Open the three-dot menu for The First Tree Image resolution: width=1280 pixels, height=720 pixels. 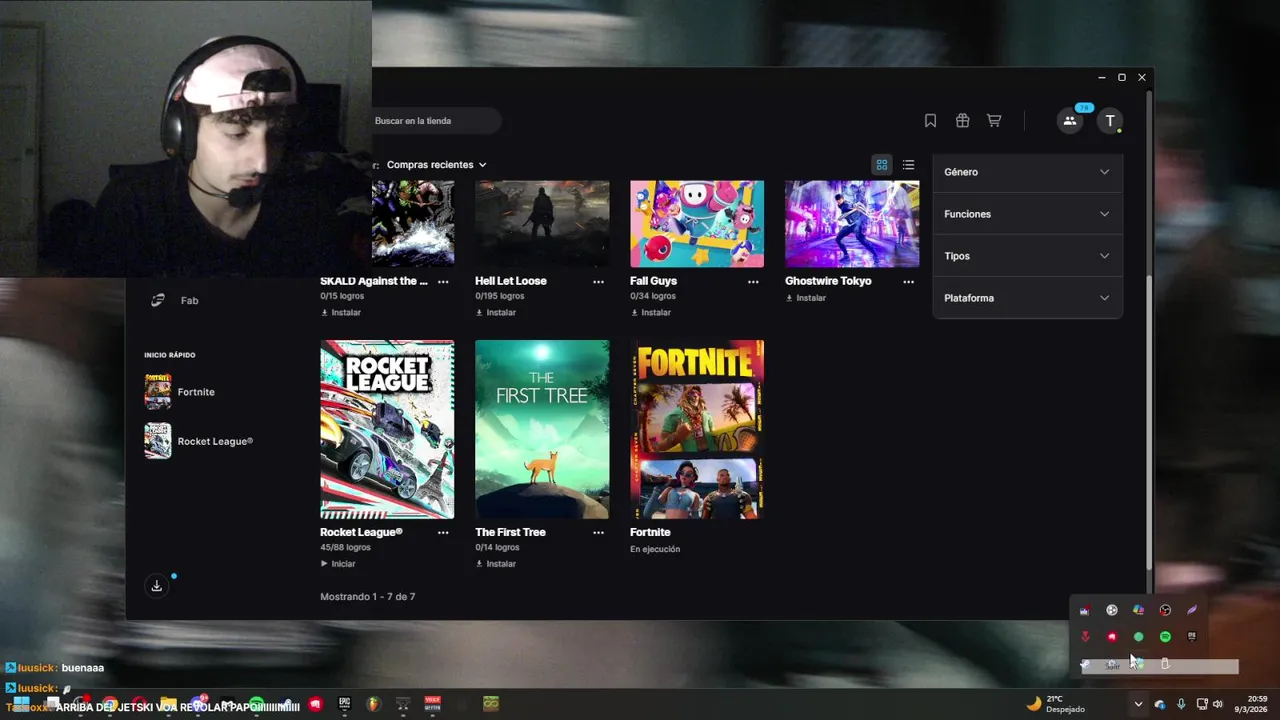tap(598, 533)
